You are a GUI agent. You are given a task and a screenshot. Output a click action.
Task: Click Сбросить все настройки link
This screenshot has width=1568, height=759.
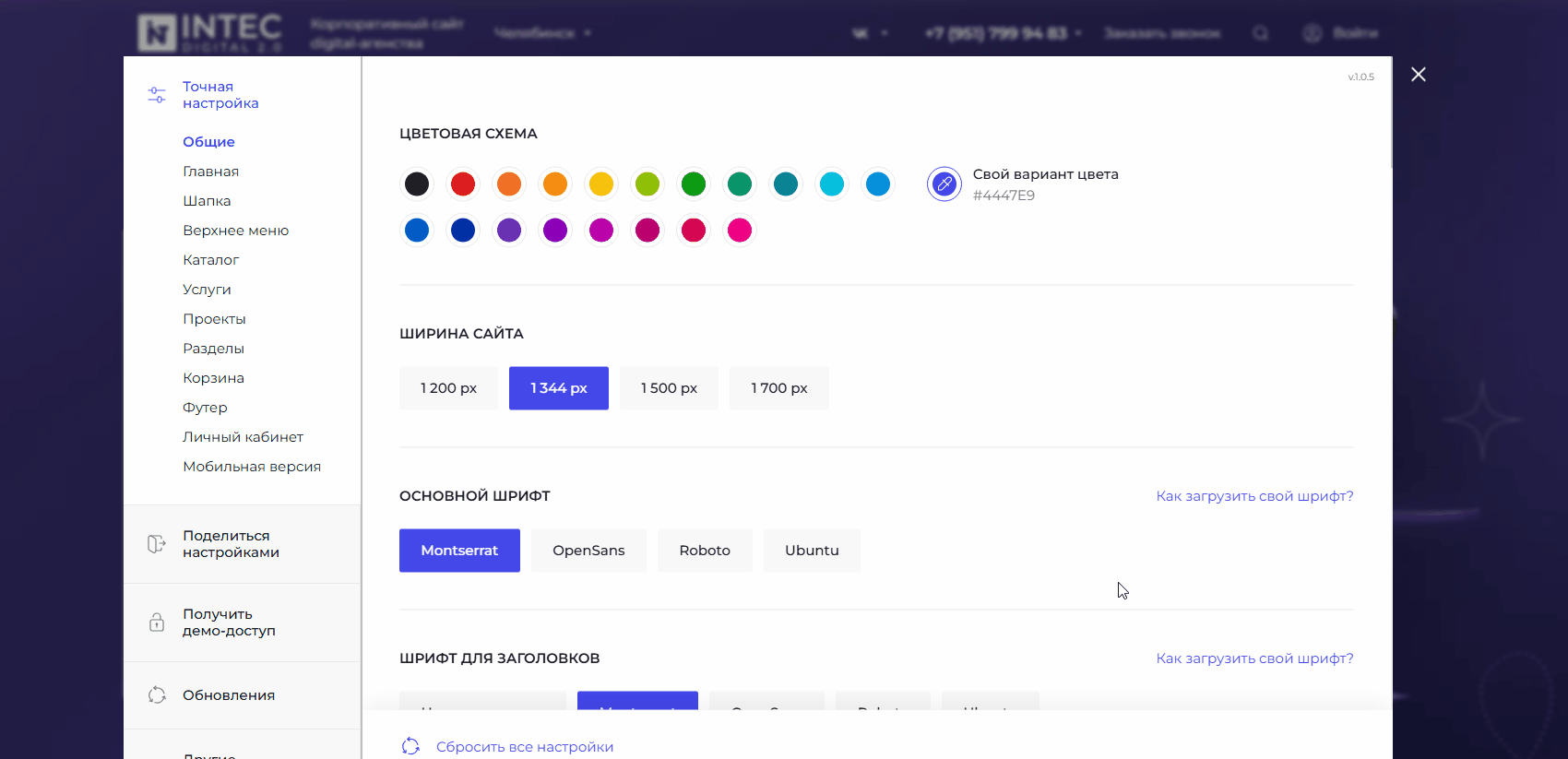coord(525,747)
